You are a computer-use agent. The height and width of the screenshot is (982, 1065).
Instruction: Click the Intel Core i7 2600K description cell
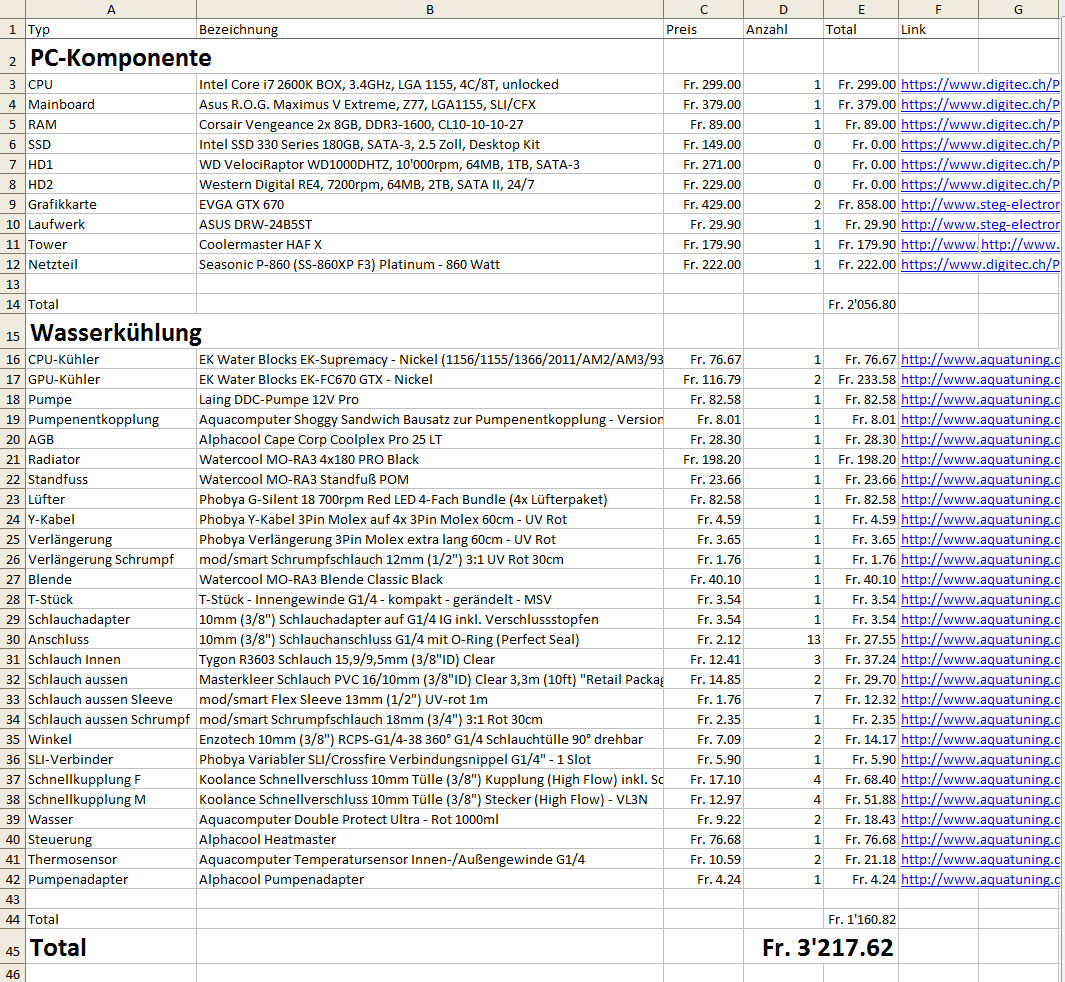(x=429, y=85)
